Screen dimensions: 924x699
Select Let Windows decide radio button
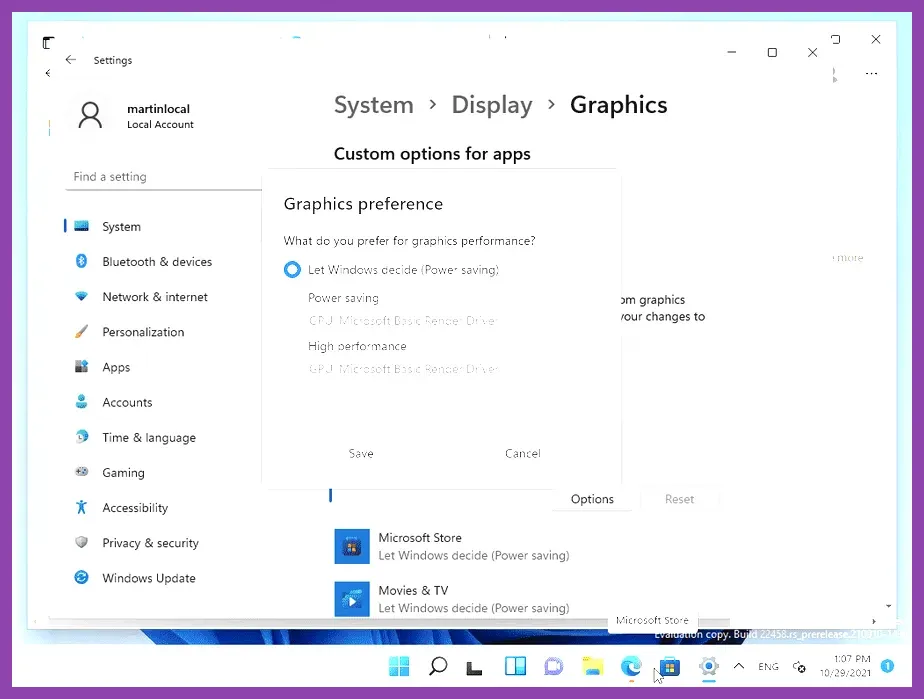point(292,269)
